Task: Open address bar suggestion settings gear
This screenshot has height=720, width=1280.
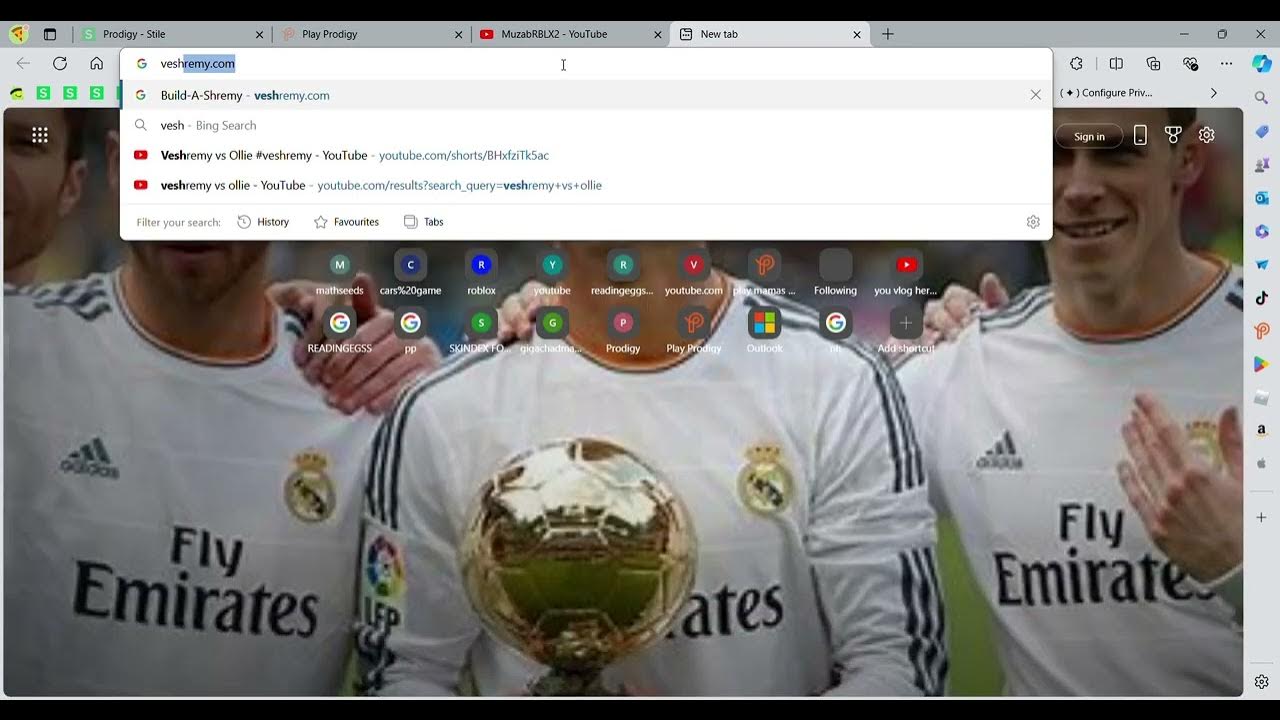Action: [1033, 222]
